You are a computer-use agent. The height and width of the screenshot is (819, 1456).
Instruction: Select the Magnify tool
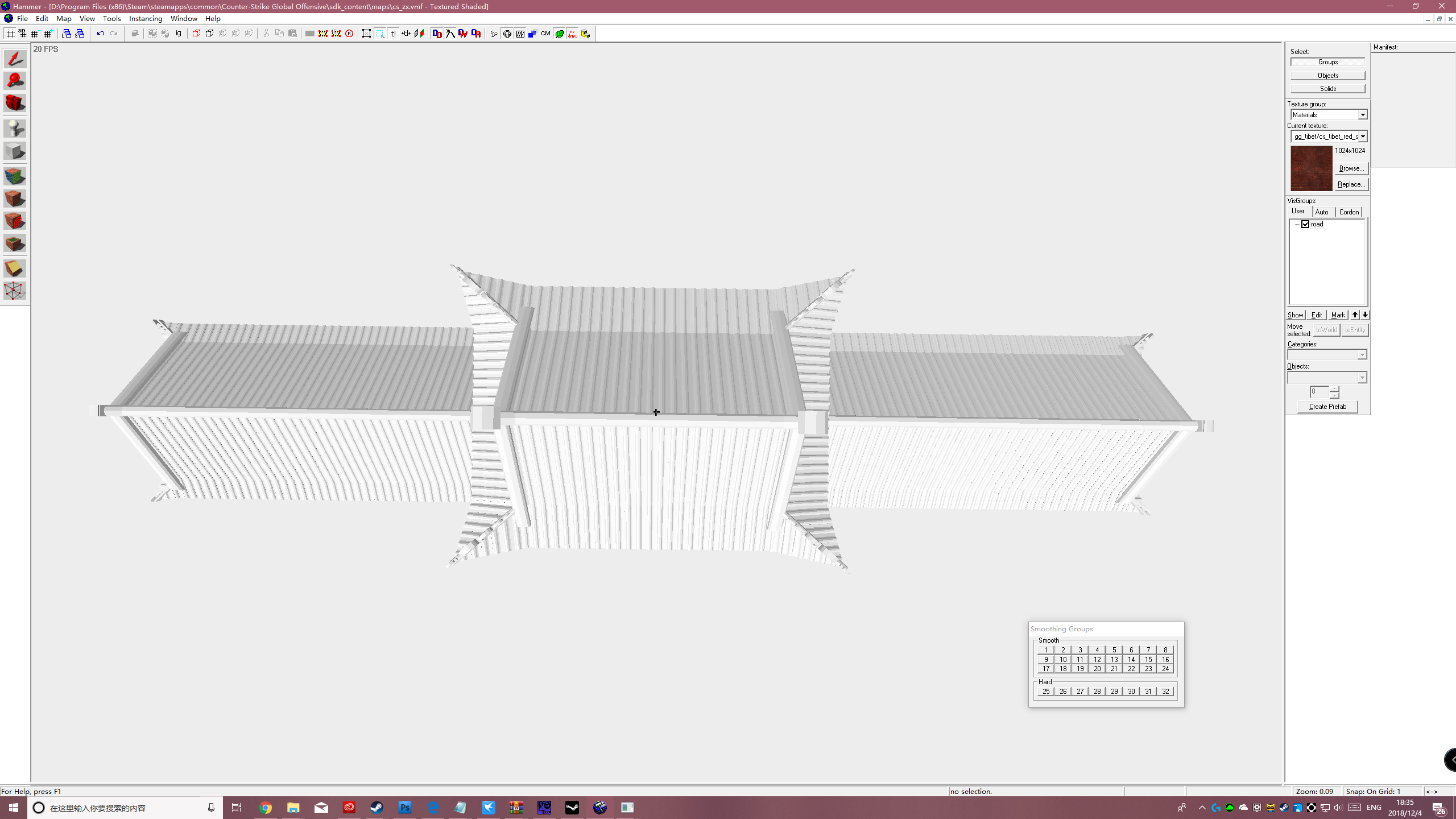tap(15, 81)
